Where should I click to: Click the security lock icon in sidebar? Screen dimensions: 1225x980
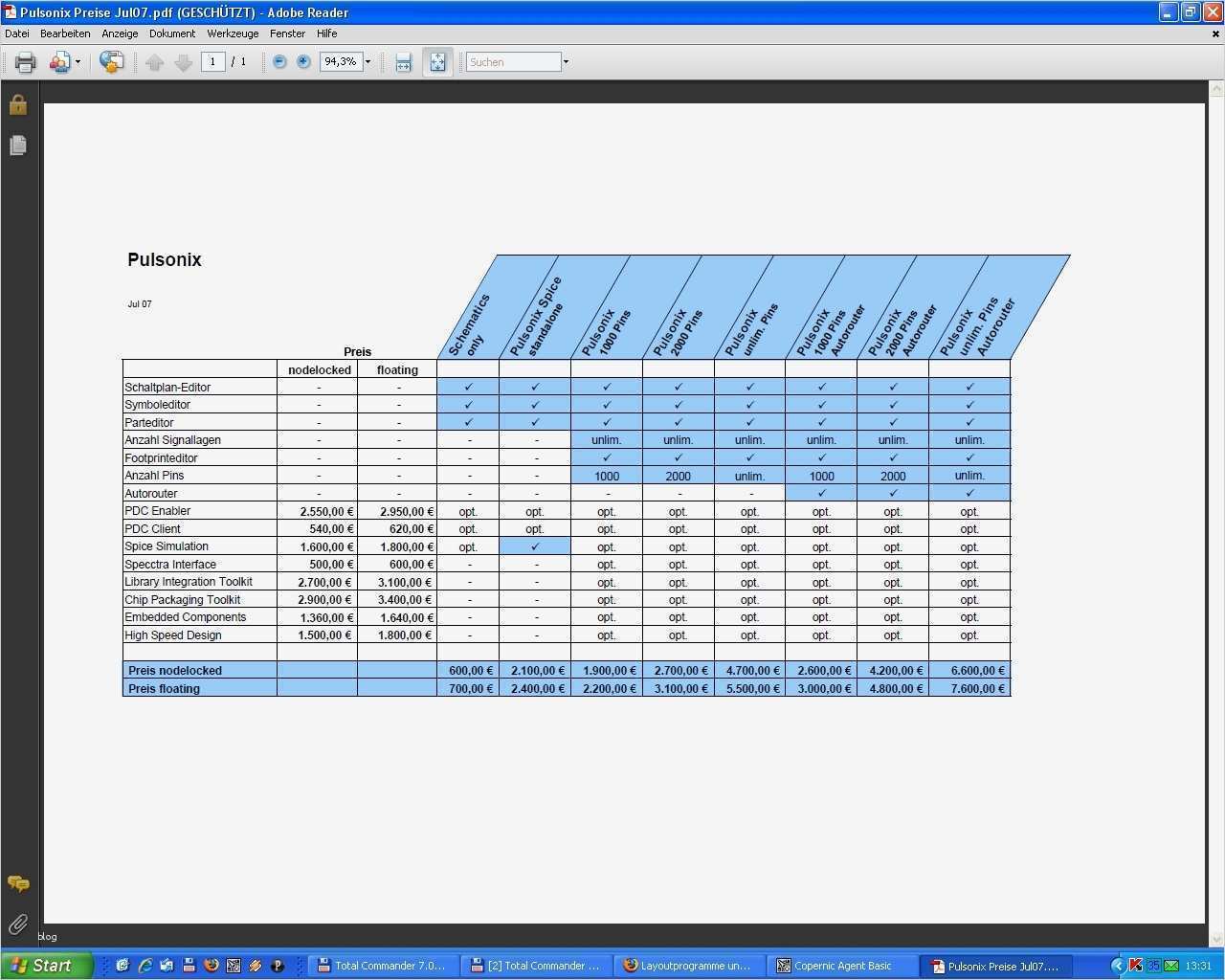tap(18, 104)
